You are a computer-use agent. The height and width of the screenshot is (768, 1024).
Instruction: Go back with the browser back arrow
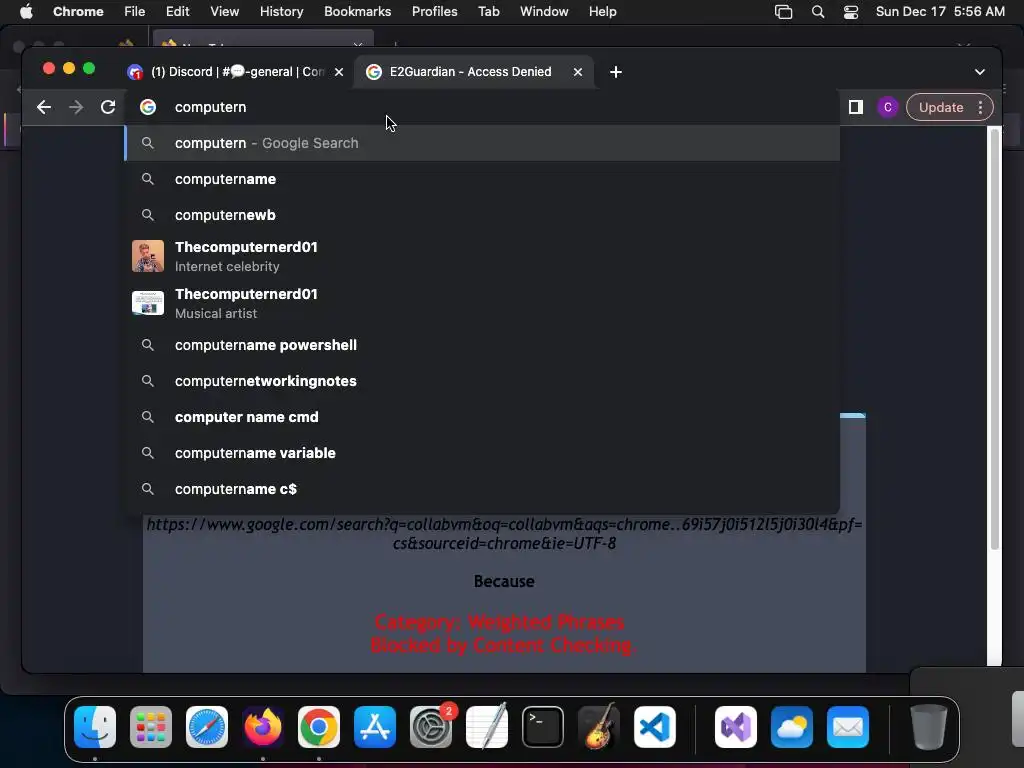[x=44, y=107]
